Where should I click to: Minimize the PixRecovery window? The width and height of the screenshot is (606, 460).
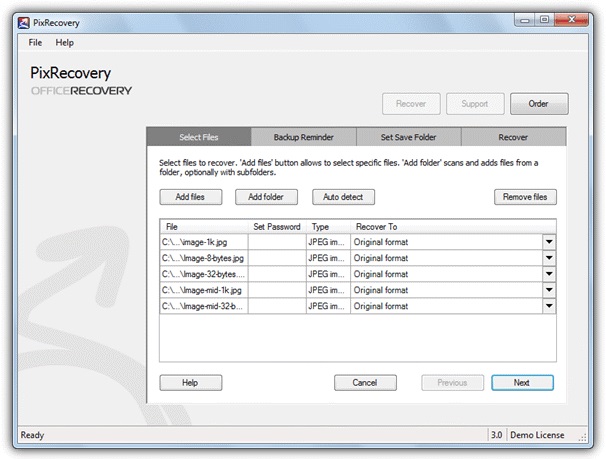pos(525,20)
